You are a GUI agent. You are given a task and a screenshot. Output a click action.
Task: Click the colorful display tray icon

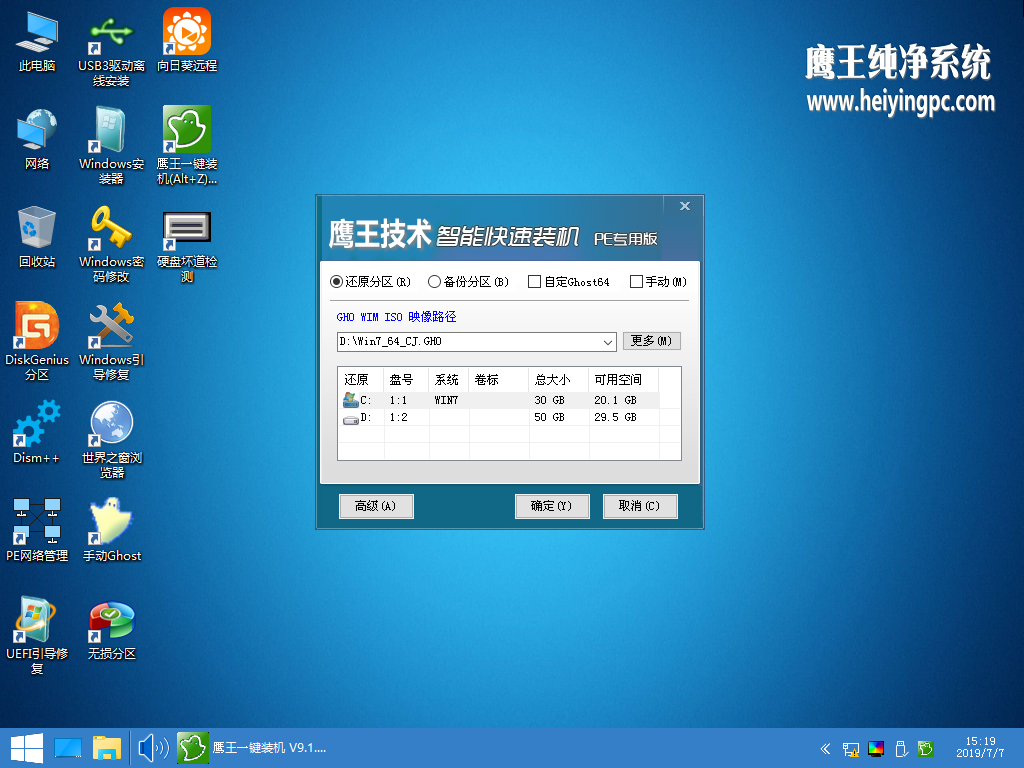(x=876, y=749)
